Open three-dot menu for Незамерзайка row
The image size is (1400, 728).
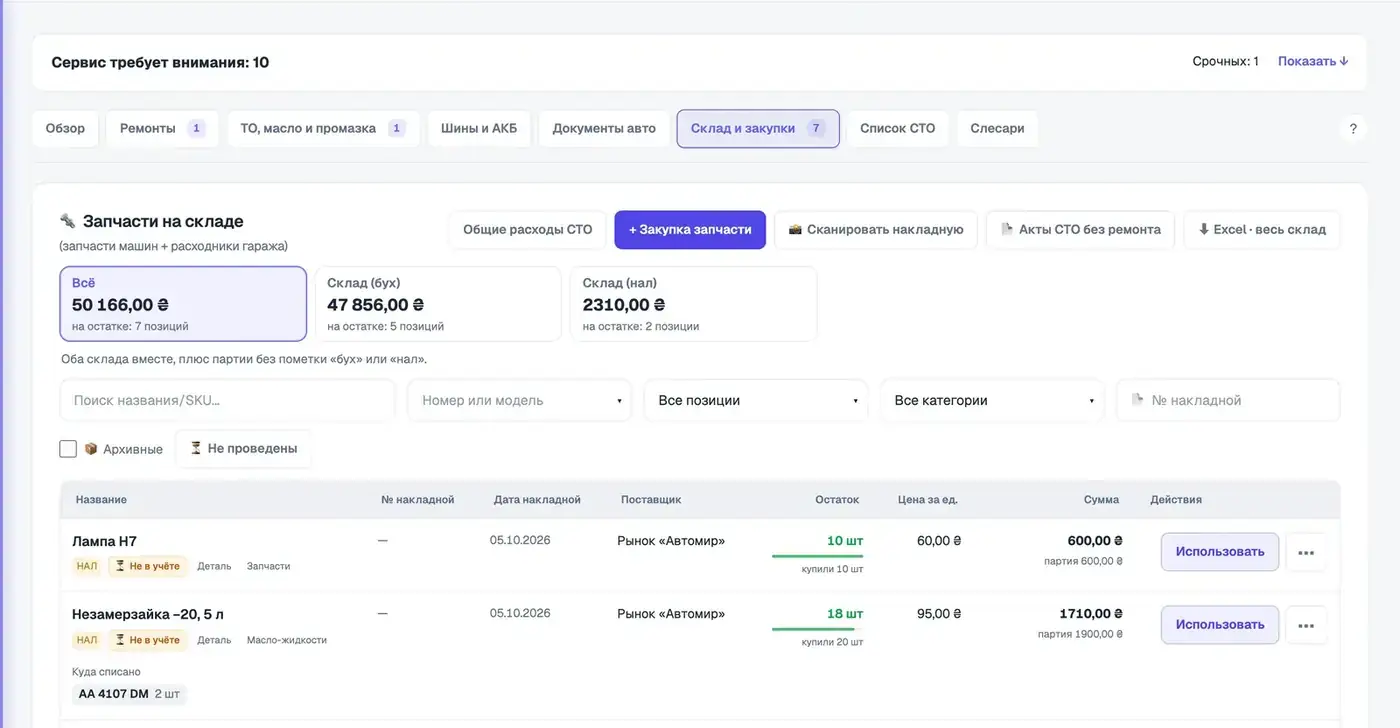tap(1306, 625)
